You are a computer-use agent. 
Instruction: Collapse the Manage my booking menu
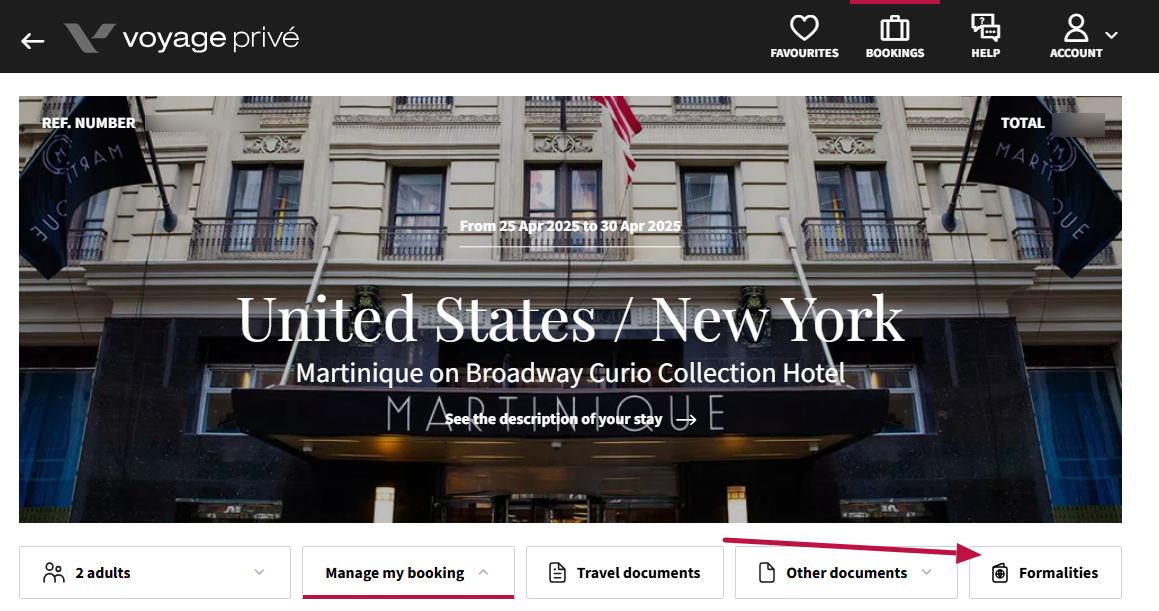point(408,573)
